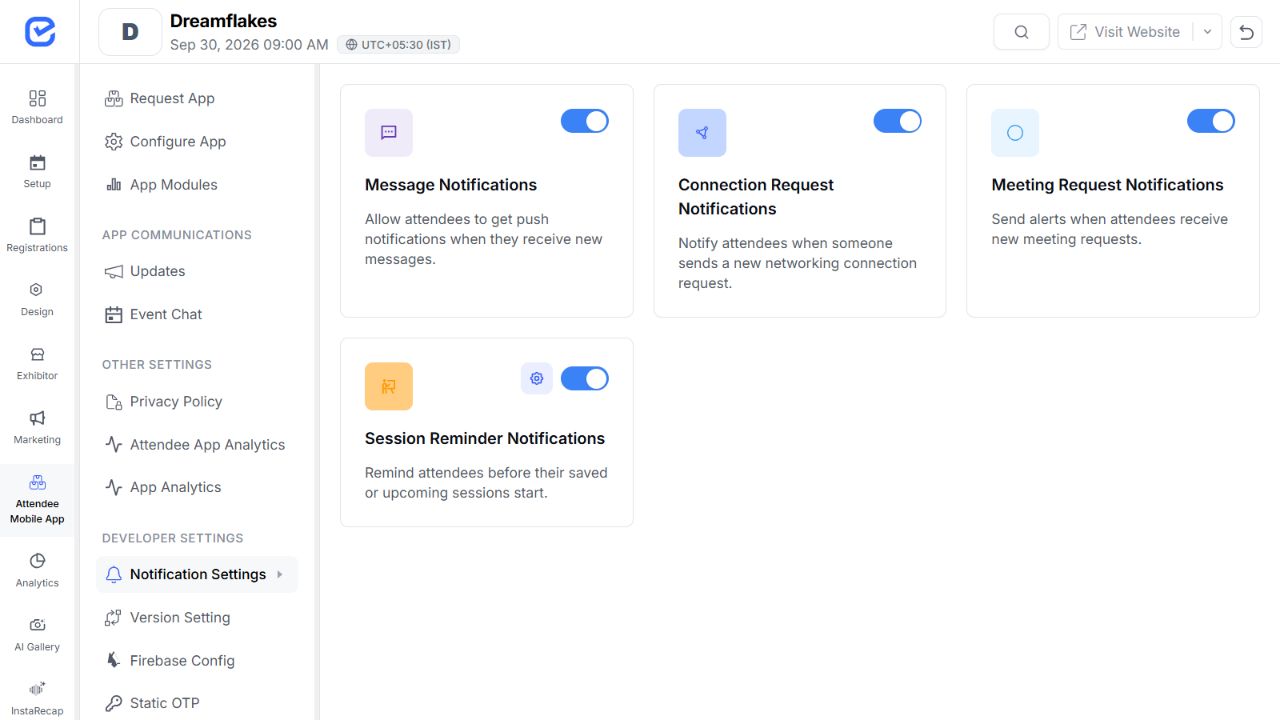Open Updates under App Communications
Screen dimensions: 1280x720
tap(197, 271)
